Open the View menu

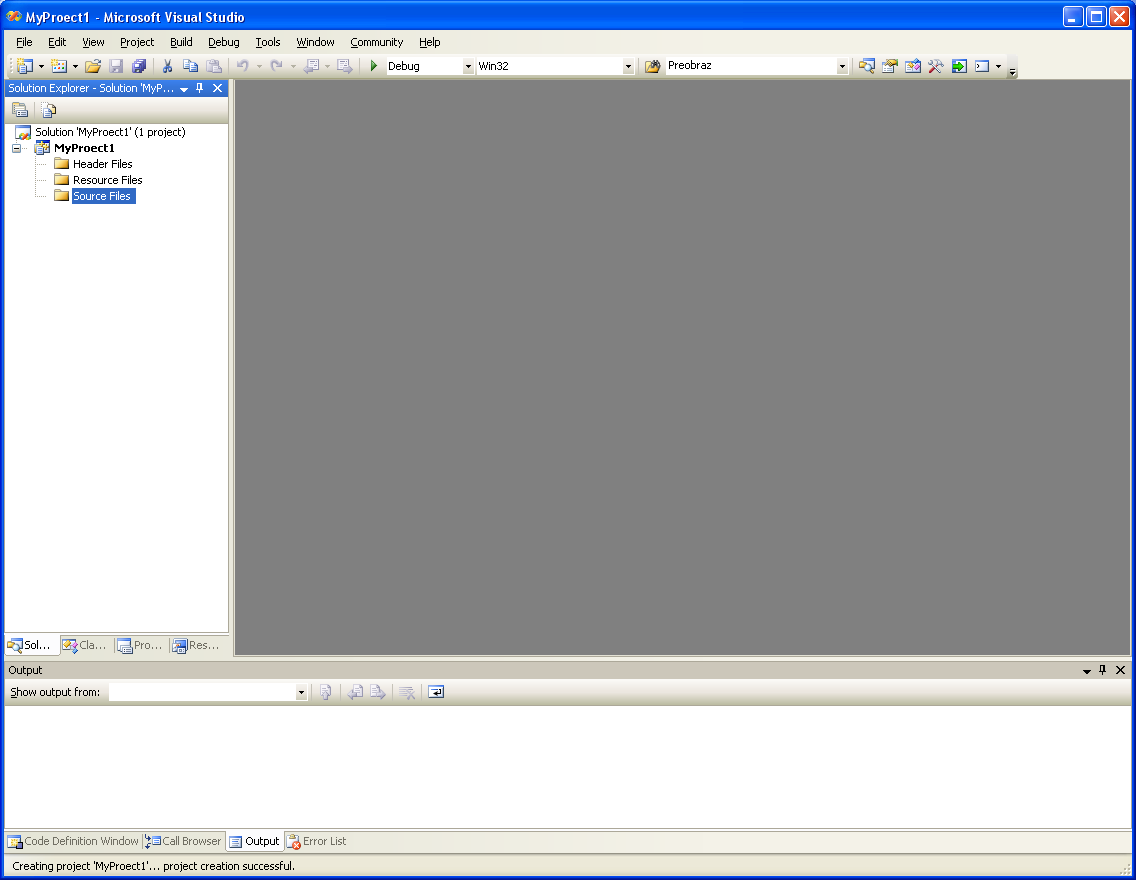93,42
